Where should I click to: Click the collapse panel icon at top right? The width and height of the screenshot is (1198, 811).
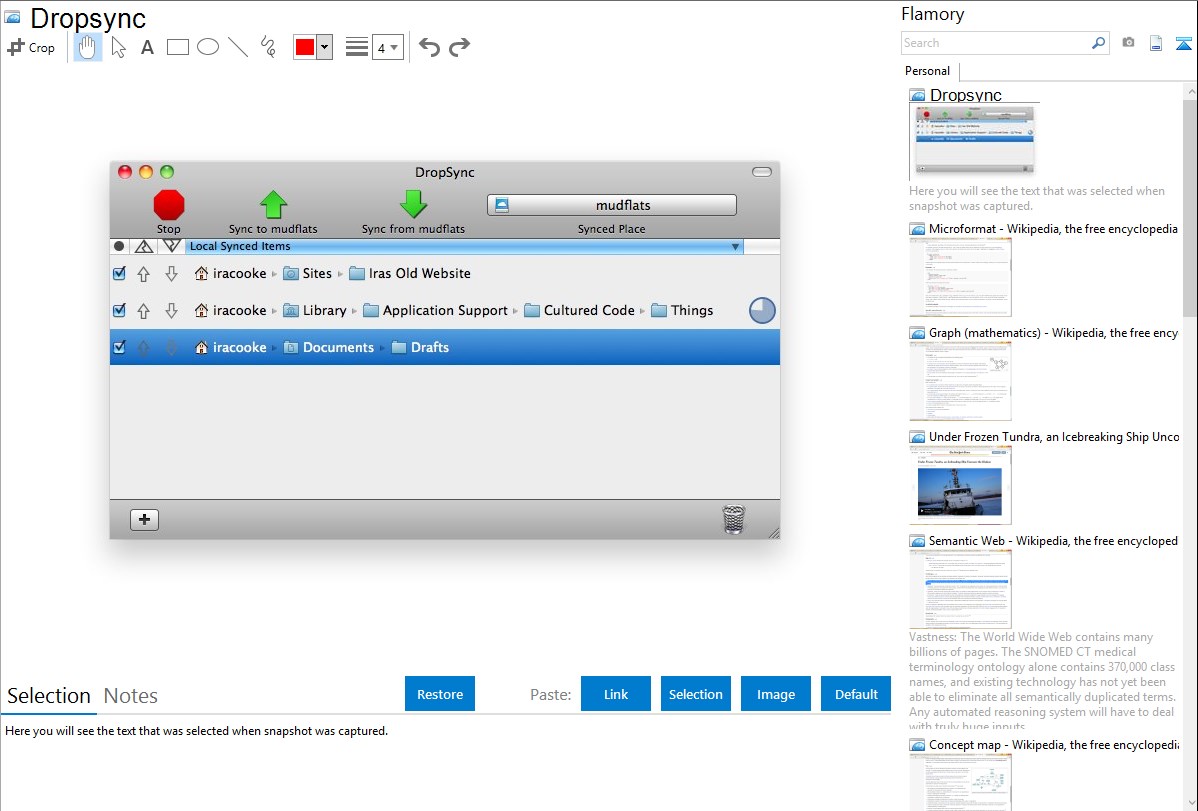[1183, 43]
